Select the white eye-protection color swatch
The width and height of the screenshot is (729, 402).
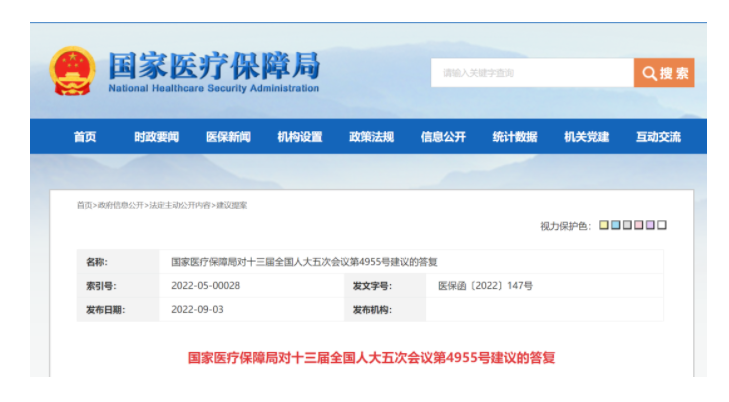[x=662, y=225]
